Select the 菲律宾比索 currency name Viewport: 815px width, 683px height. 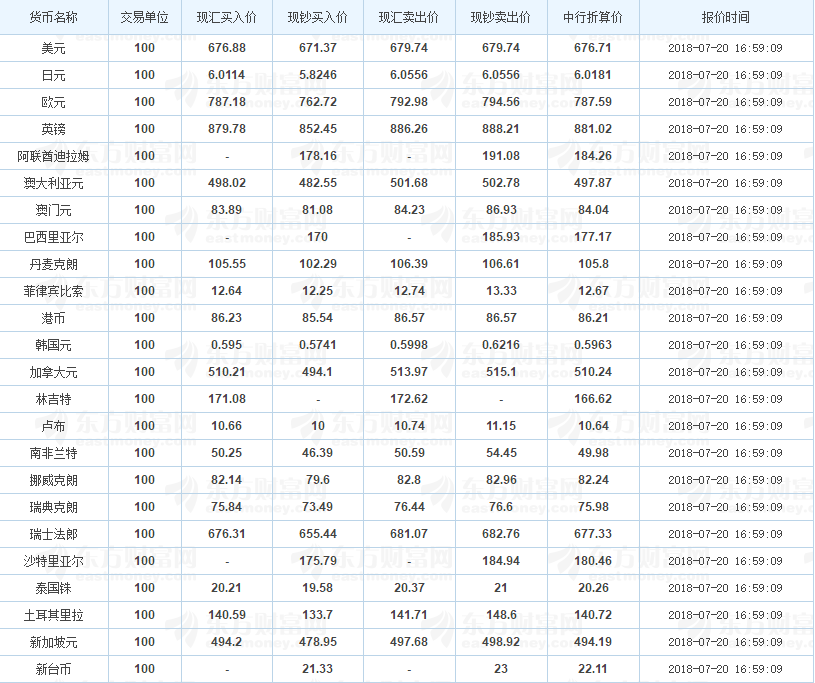54,292
